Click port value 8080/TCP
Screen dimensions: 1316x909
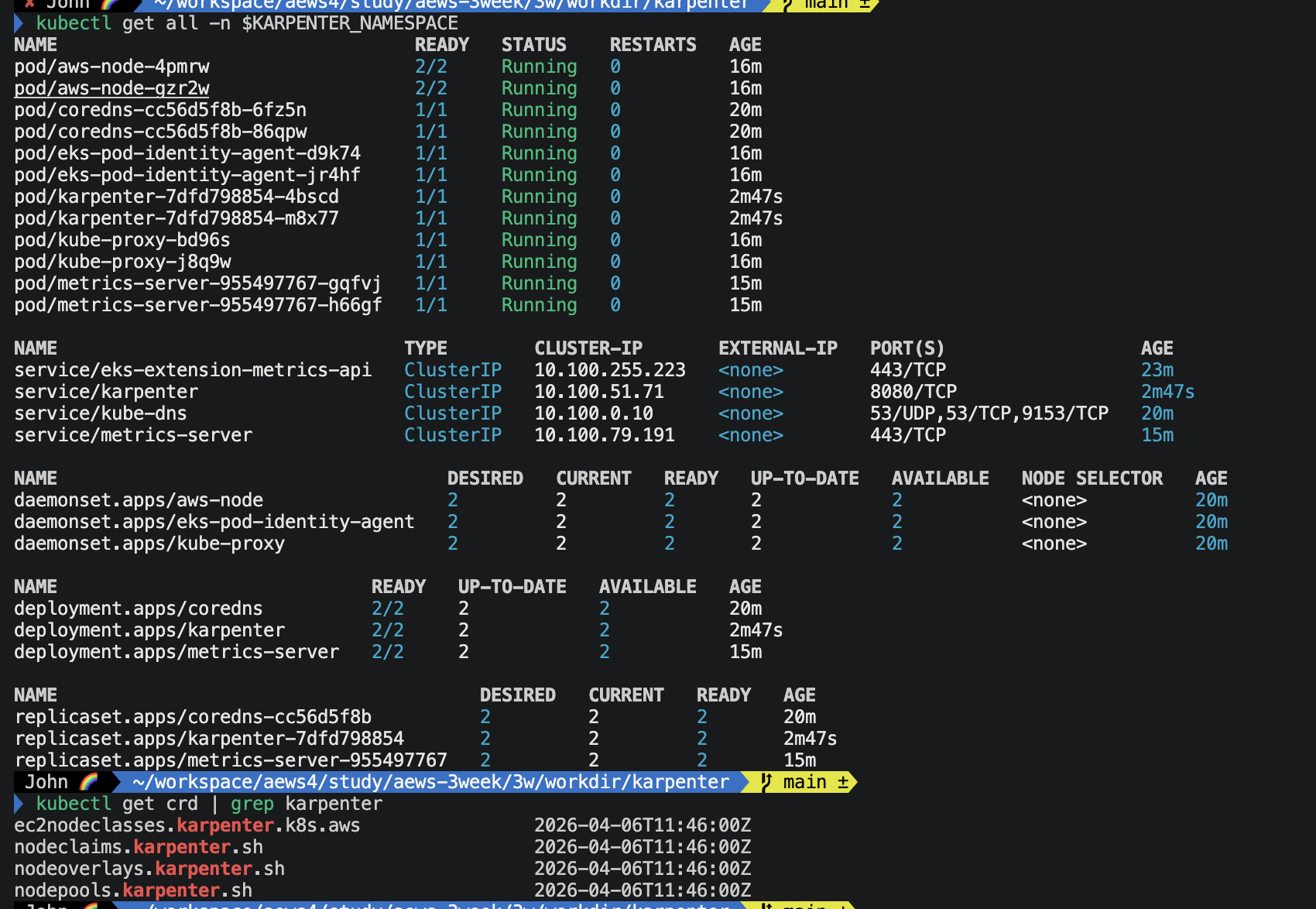(x=913, y=392)
